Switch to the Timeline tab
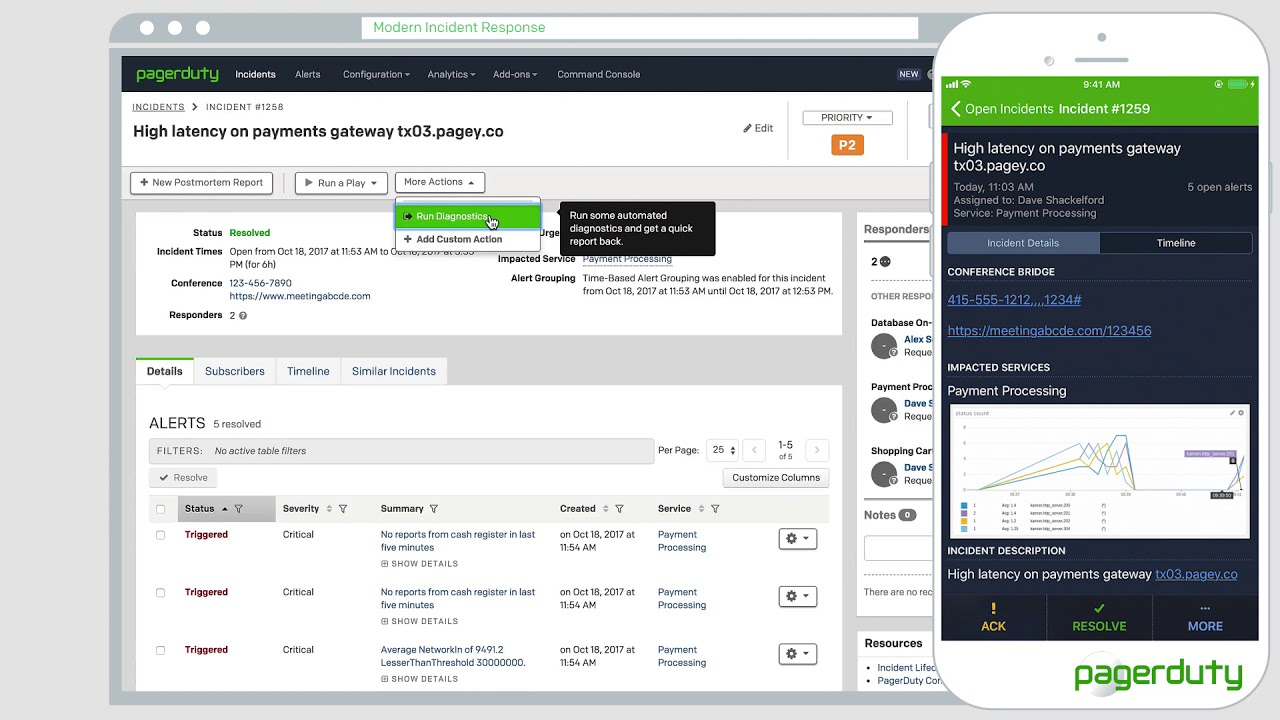The height and width of the screenshot is (720, 1280). pyautogui.click(x=307, y=371)
